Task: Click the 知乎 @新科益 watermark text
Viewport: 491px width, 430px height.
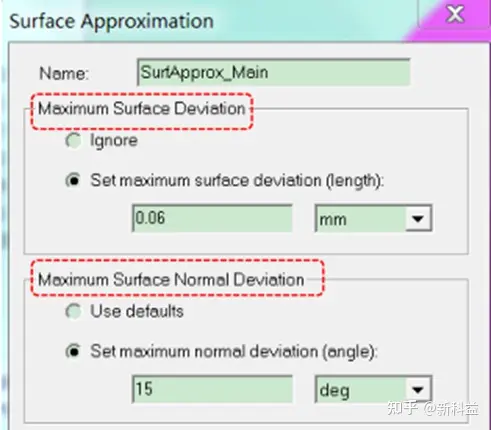Action: pyautogui.click(x=433, y=408)
